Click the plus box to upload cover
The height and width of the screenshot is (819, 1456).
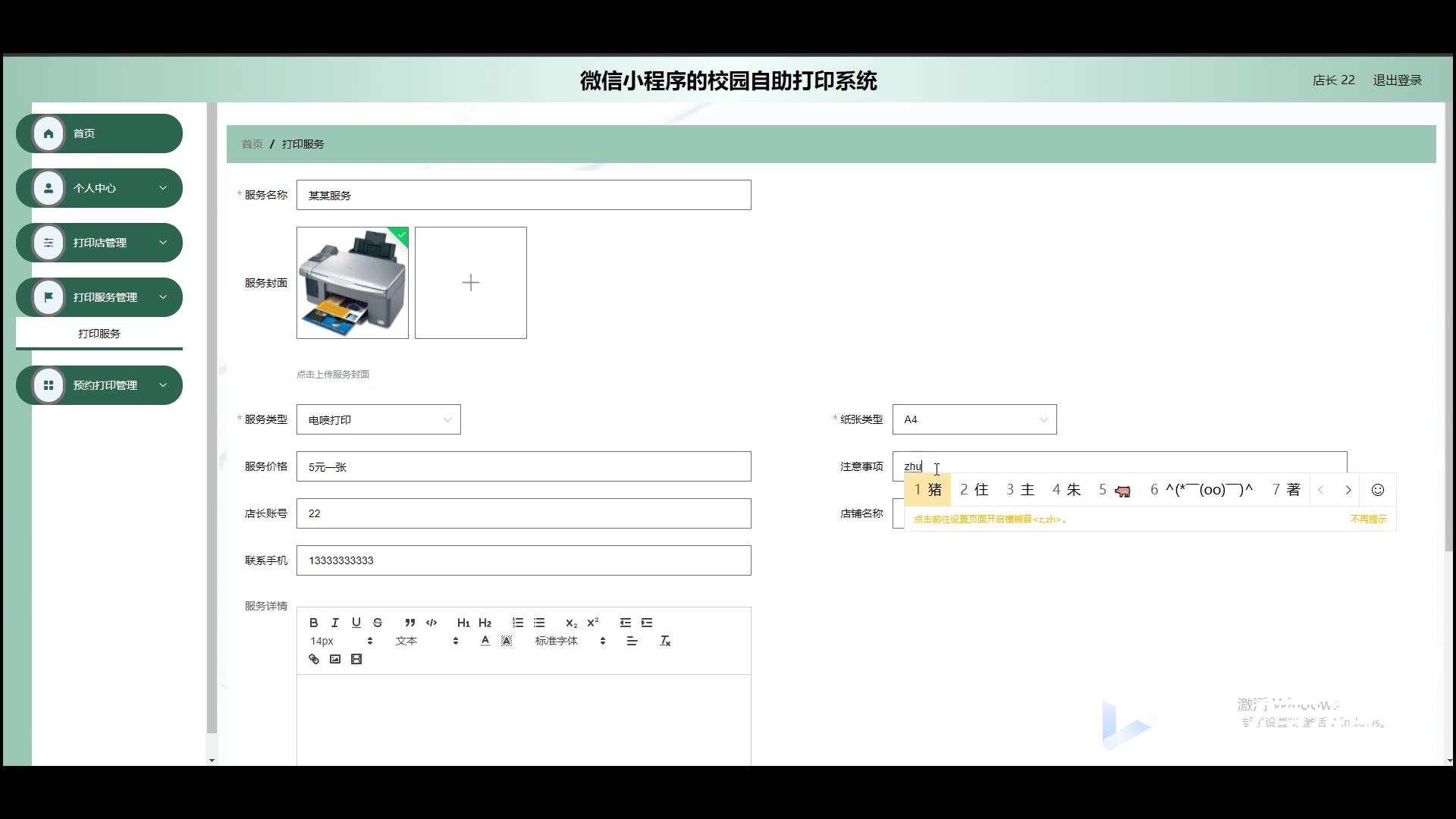tap(471, 283)
